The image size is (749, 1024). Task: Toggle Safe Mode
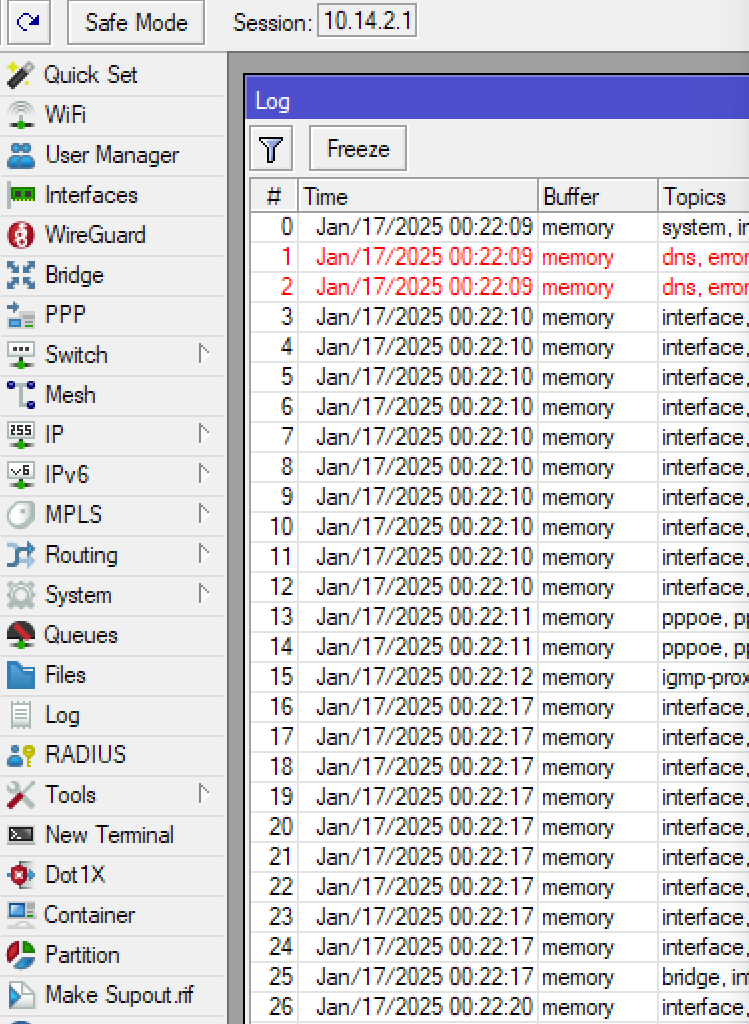(136, 23)
